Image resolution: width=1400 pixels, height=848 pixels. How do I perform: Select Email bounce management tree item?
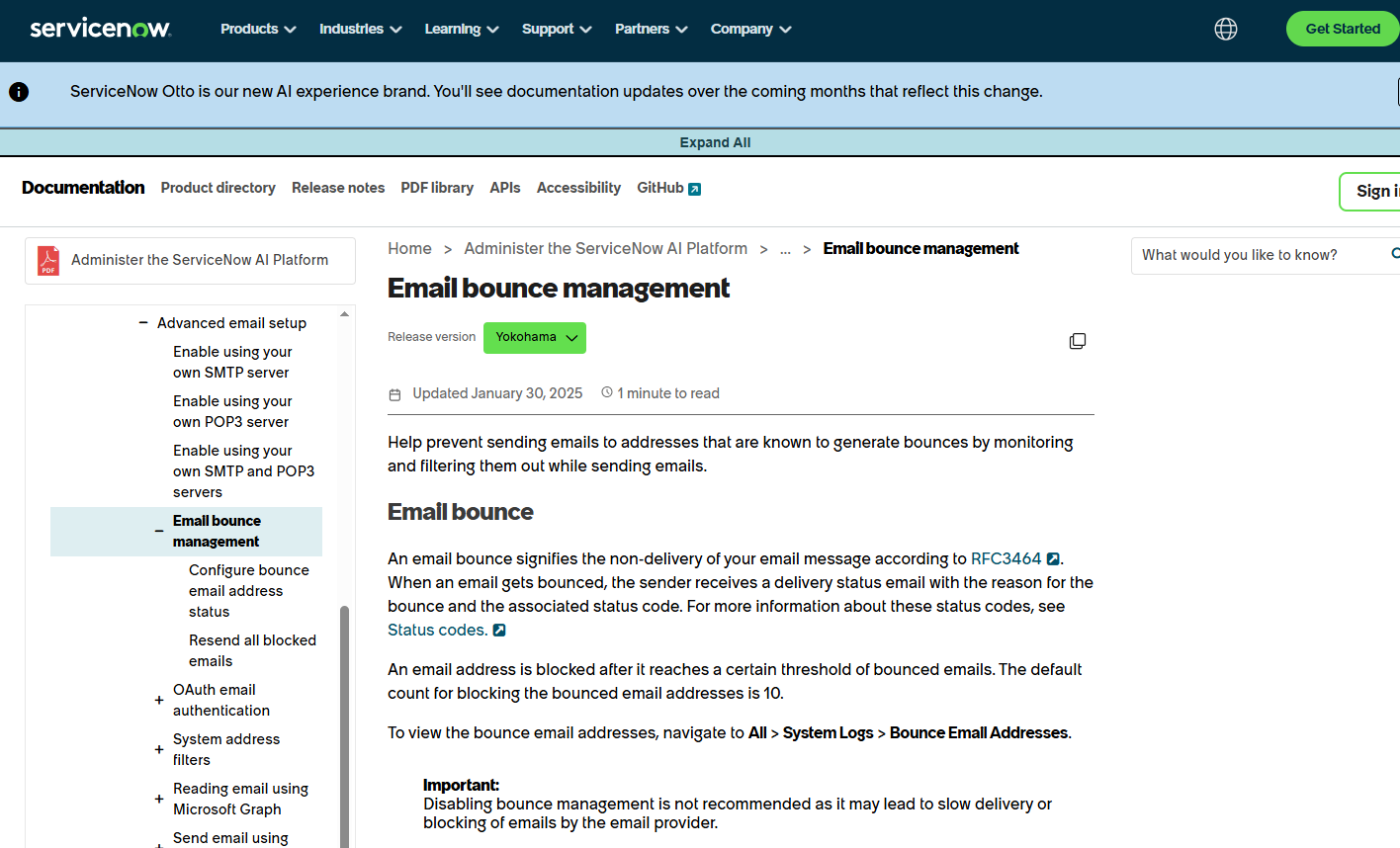pyautogui.click(x=217, y=532)
